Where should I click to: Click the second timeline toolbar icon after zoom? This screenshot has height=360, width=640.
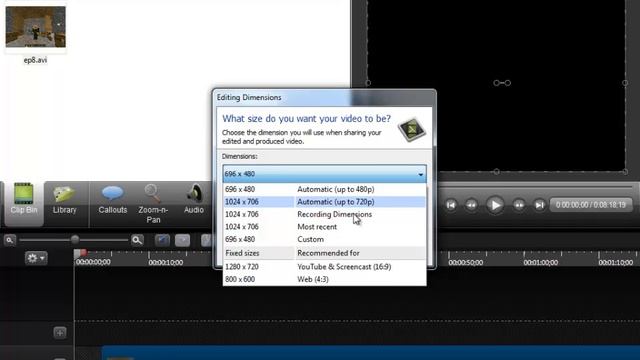pyautogui.click(x=182, y=240)
